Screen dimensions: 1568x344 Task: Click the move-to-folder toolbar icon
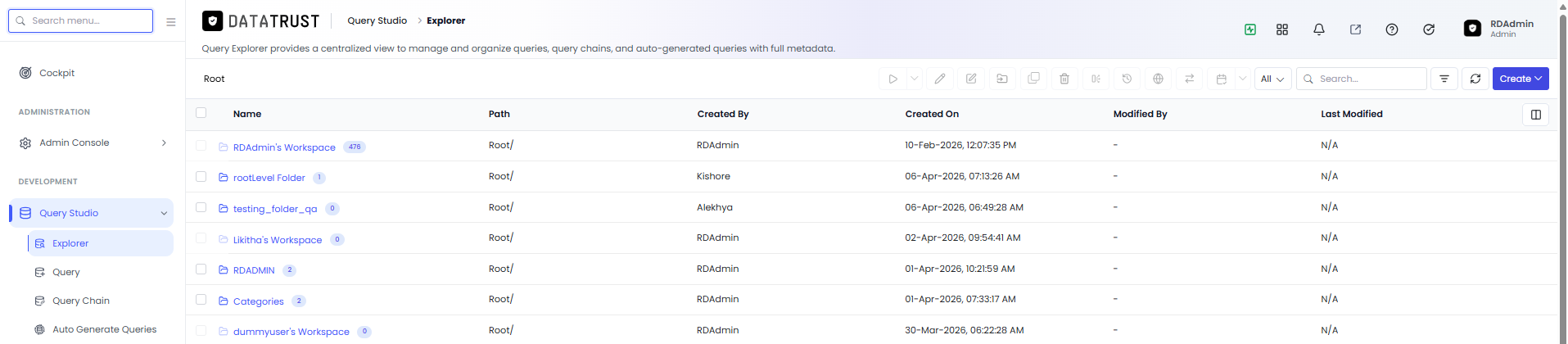click(1002, 79)
